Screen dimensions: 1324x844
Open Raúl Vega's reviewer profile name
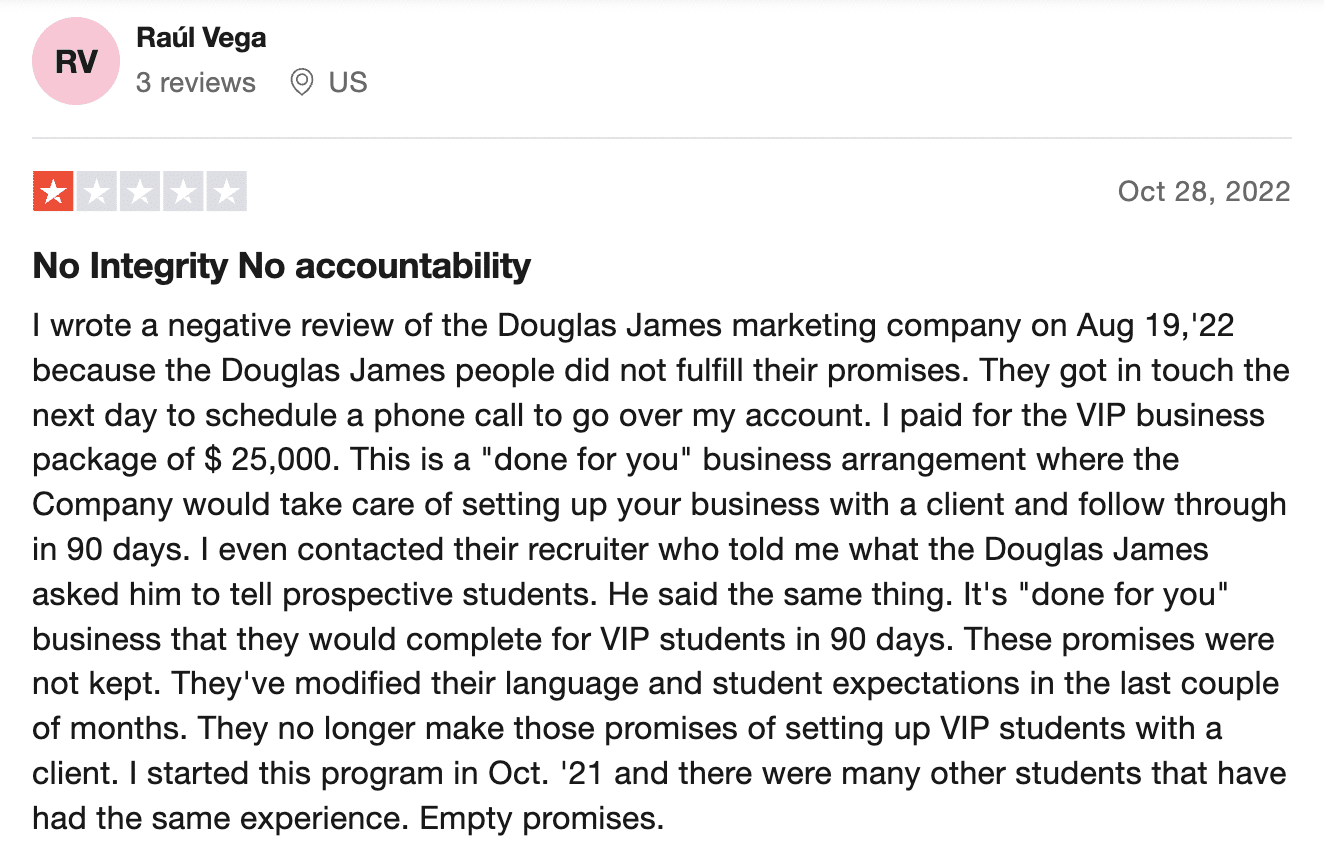click(x=201, y=39)
